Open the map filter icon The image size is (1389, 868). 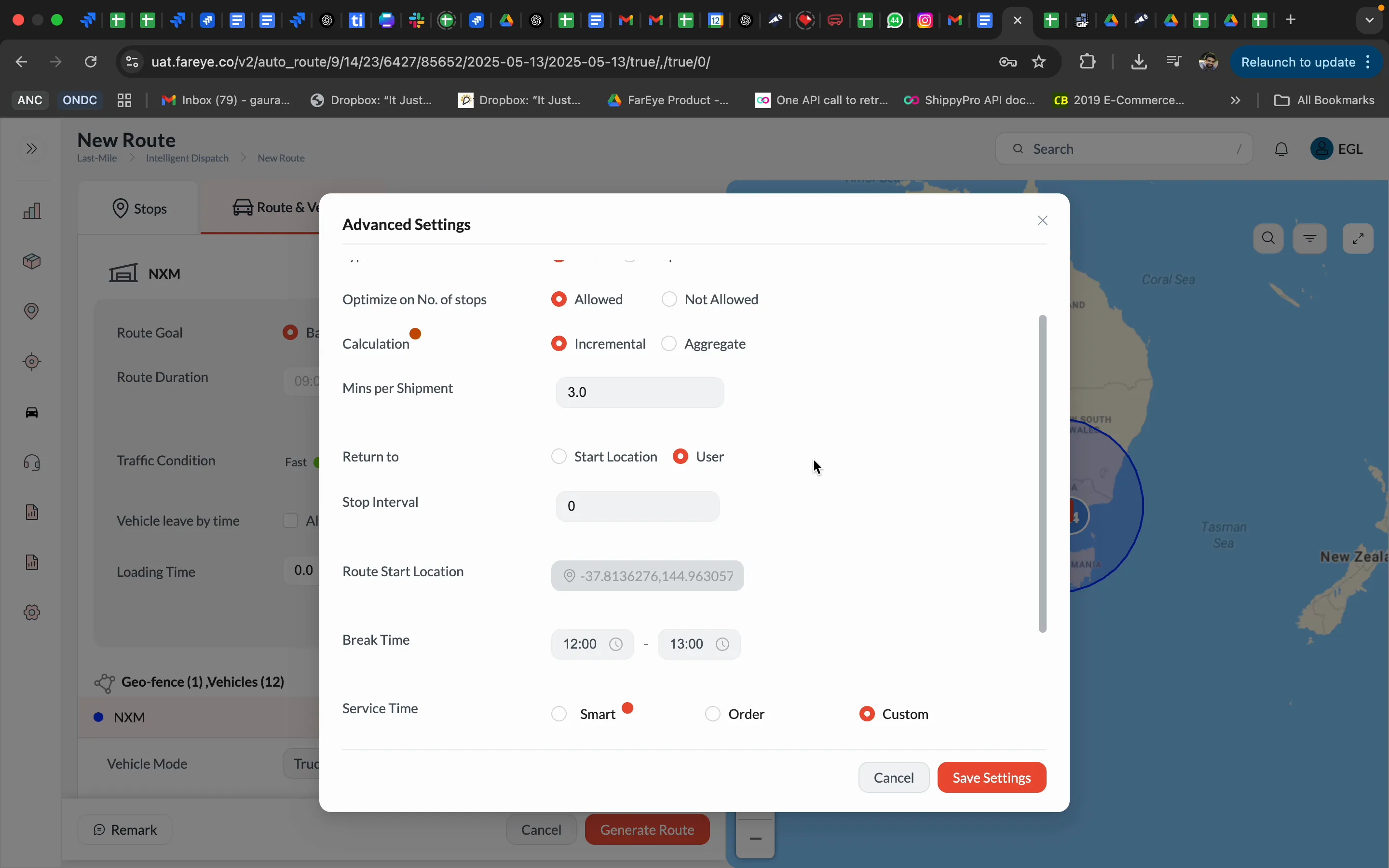(x=1310, y=238)
